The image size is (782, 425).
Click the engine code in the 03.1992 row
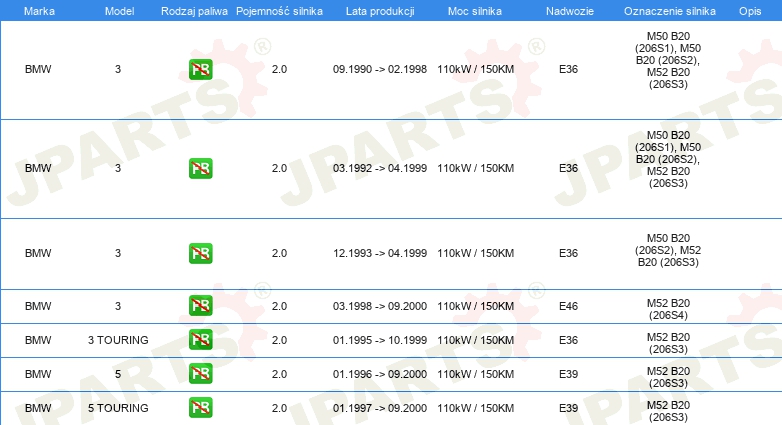pos(668,159)
